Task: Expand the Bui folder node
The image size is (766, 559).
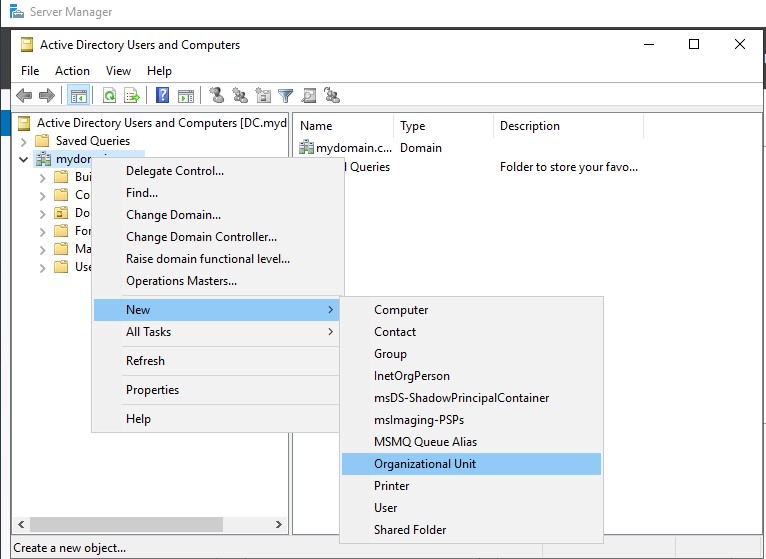Action: click(43, 178)
